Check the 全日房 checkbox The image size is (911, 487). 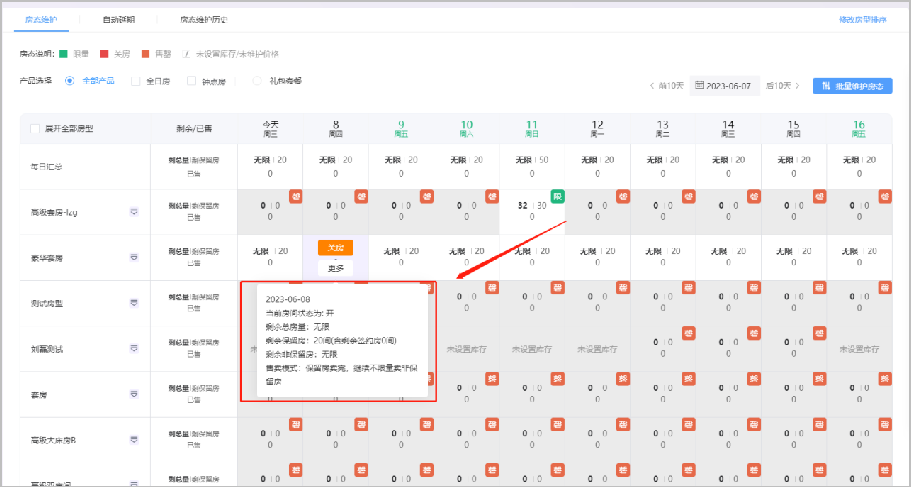pyautogui.click(x=136, y=81)
